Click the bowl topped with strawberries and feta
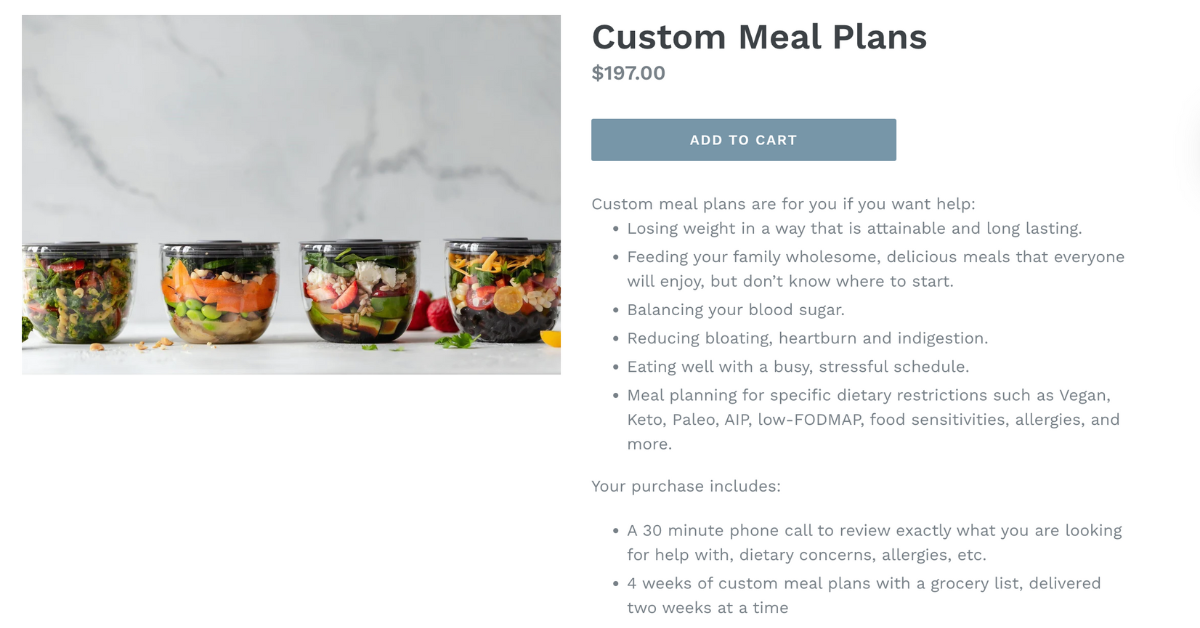The width and height of the screenshot is (1200, 628). point(353,290)
